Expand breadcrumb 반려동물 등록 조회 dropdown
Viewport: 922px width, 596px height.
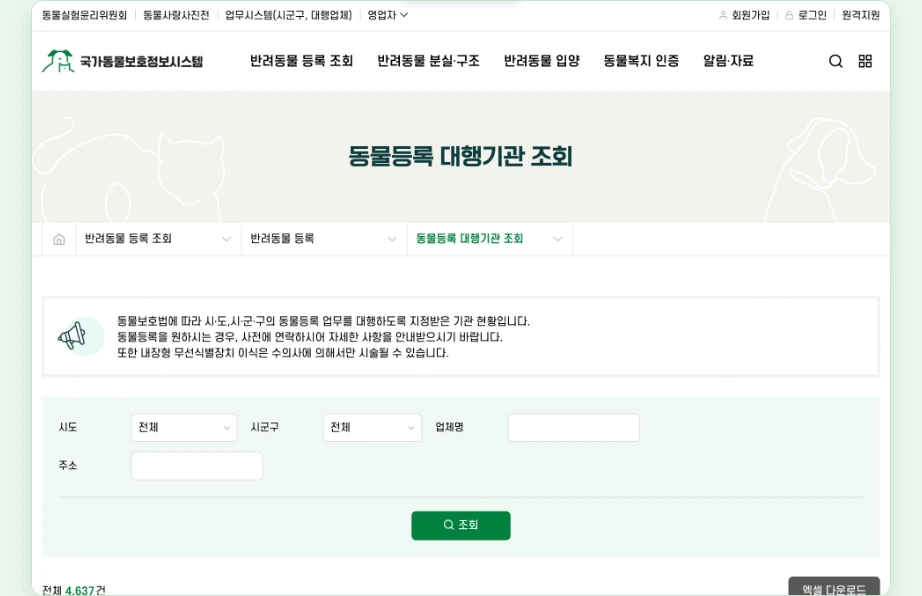pyautogui.click(x=158, y=239)
